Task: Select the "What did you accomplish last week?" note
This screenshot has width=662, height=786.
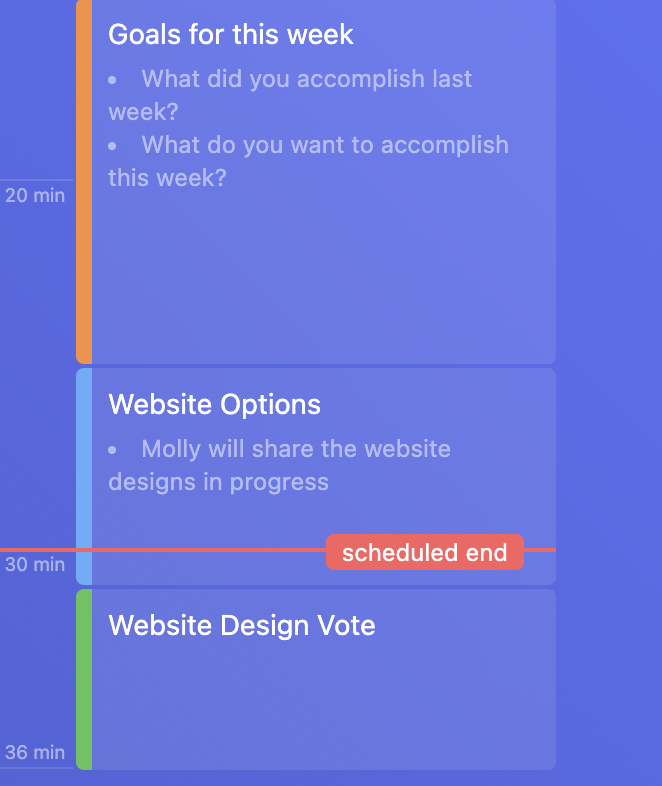Action: [x=290, y=94]
